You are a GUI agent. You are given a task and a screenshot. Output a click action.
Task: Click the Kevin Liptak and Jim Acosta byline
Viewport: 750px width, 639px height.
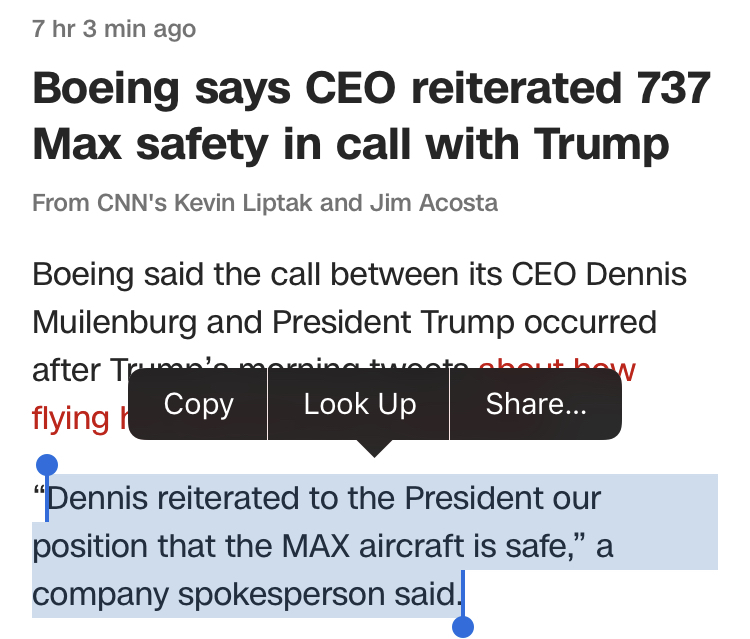335,203
